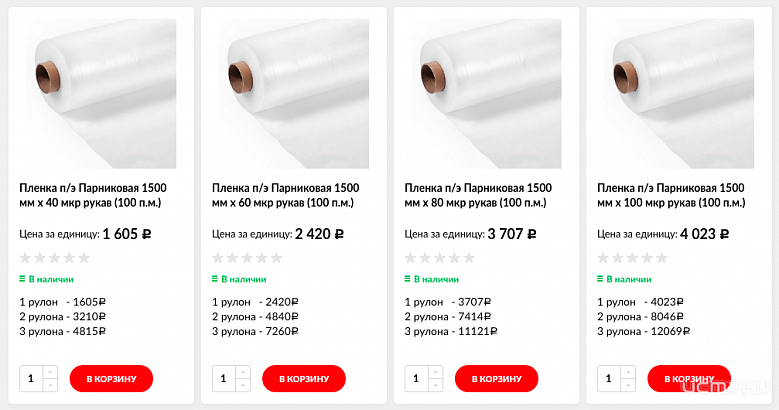Image resolution: width=779 pixels, height=410 pixels.
Task: Increase quantity for the 40 мкр film
Action: (x=51, y=373)
